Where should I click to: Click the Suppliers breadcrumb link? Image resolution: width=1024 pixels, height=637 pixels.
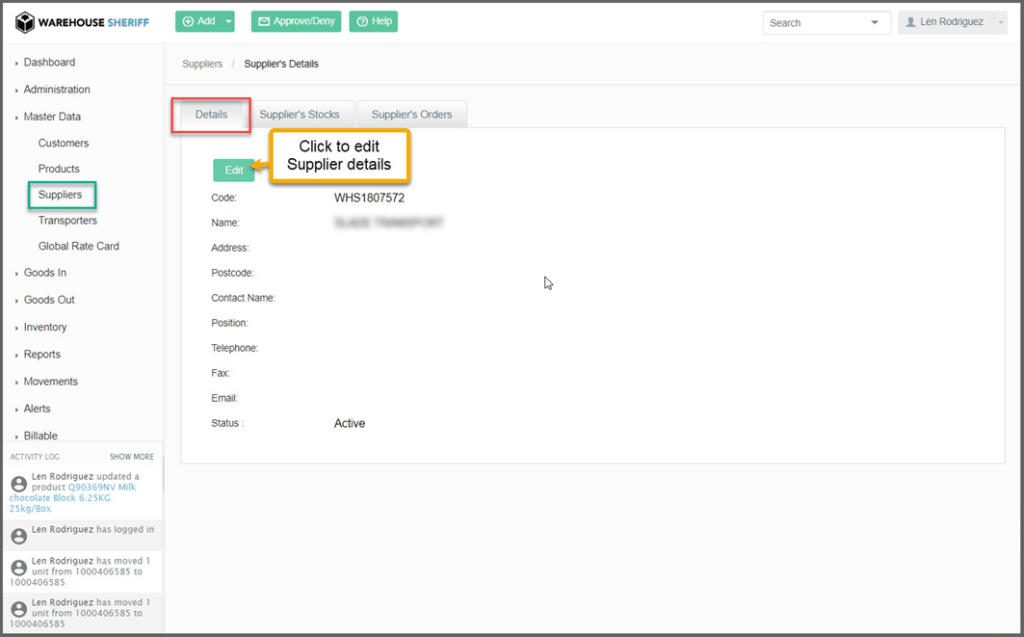[202, 64]
